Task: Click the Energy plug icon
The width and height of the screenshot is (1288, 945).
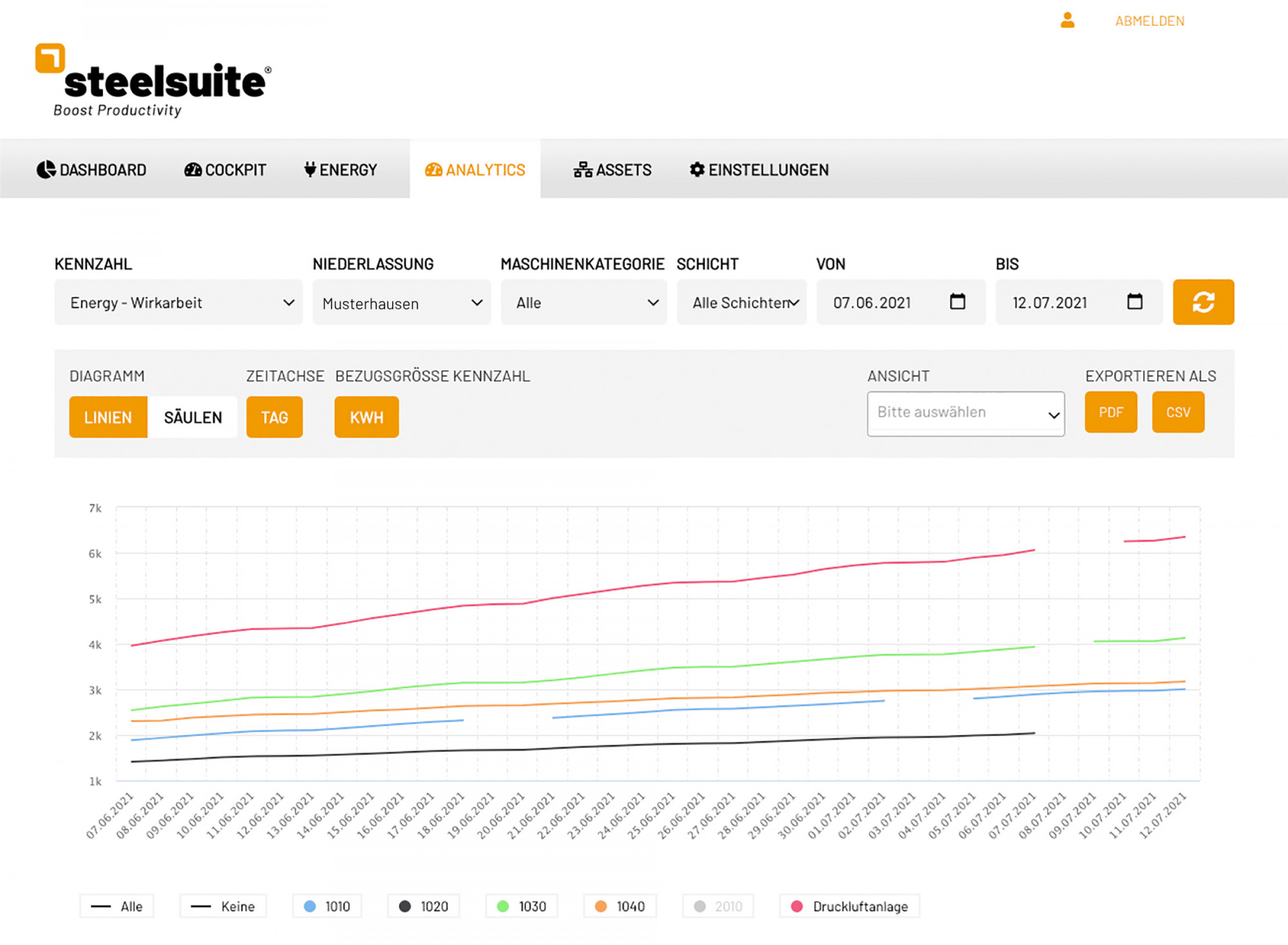Action: tap(310, 169)
